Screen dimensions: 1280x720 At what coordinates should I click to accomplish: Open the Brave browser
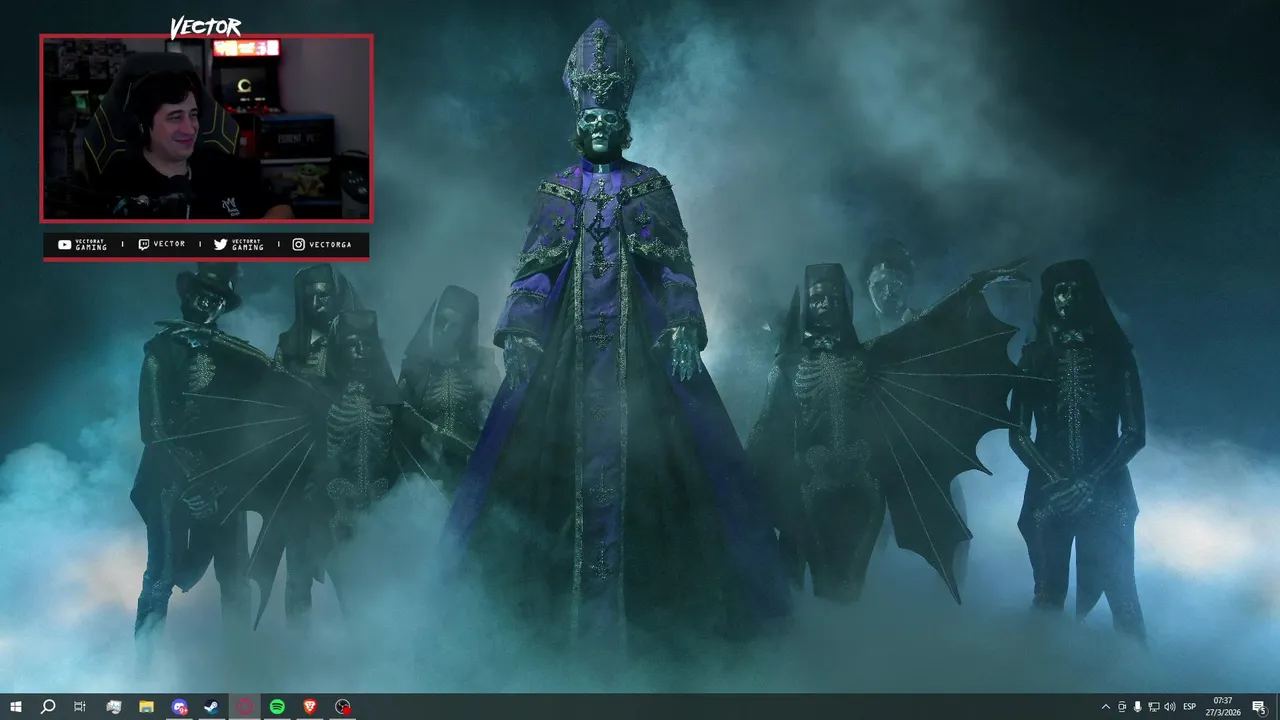point(310,707)
